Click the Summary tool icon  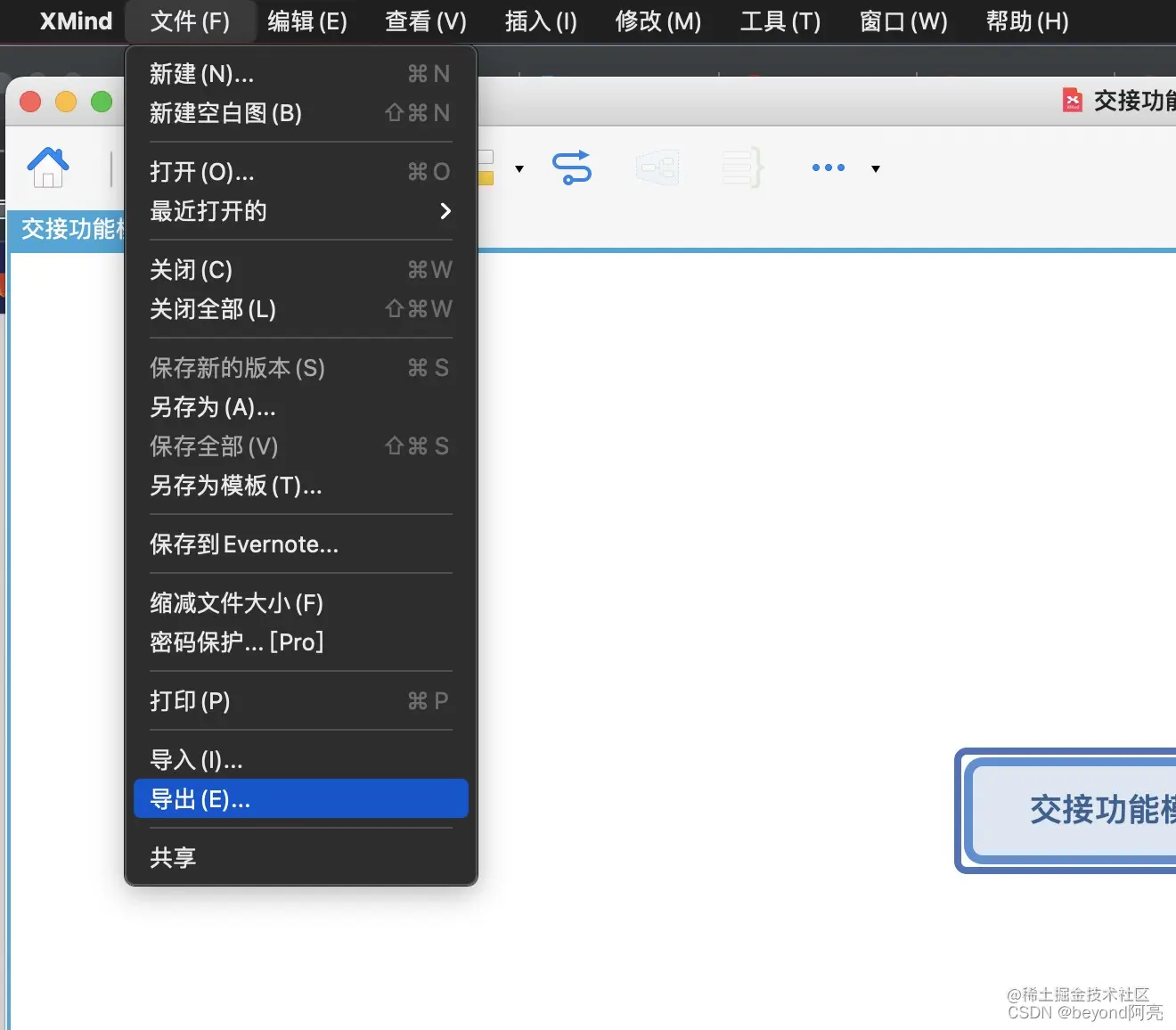(741, 168)
